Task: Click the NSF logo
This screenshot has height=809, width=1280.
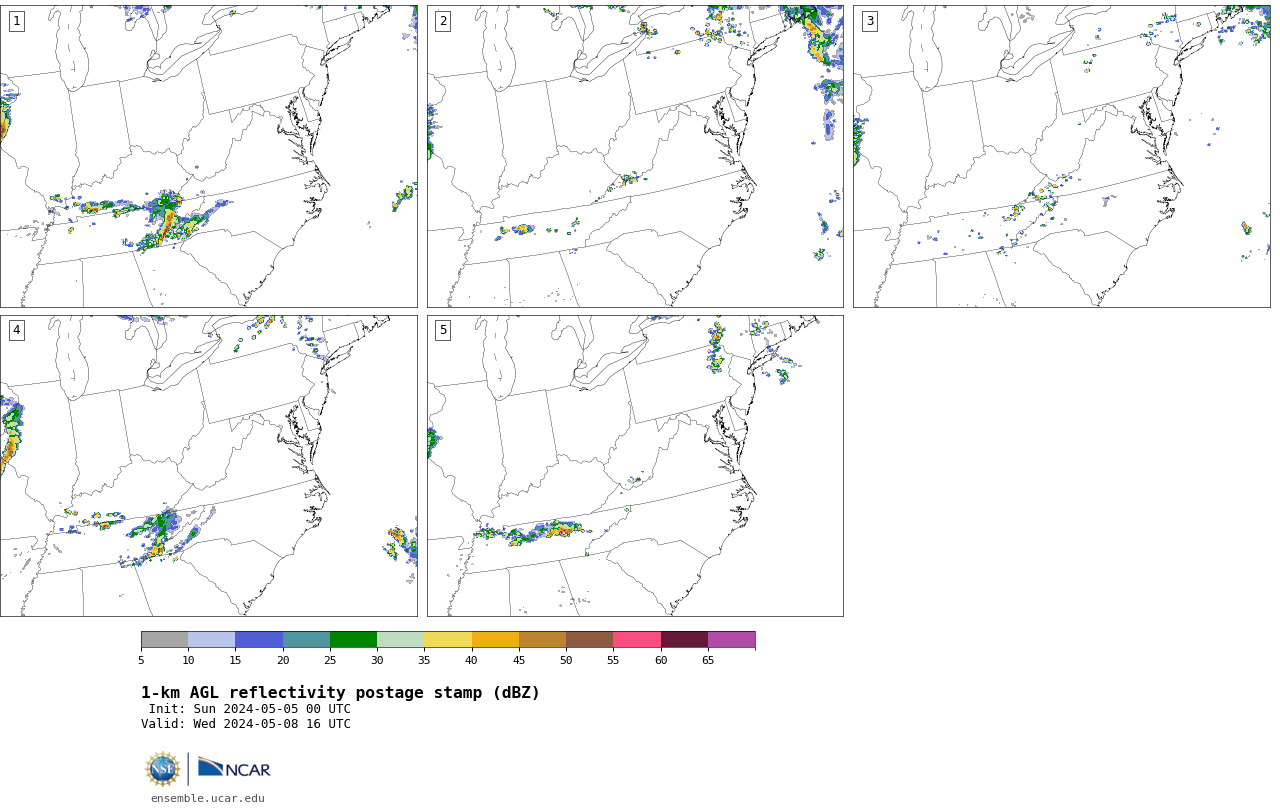Action: [x=163, y=769]
